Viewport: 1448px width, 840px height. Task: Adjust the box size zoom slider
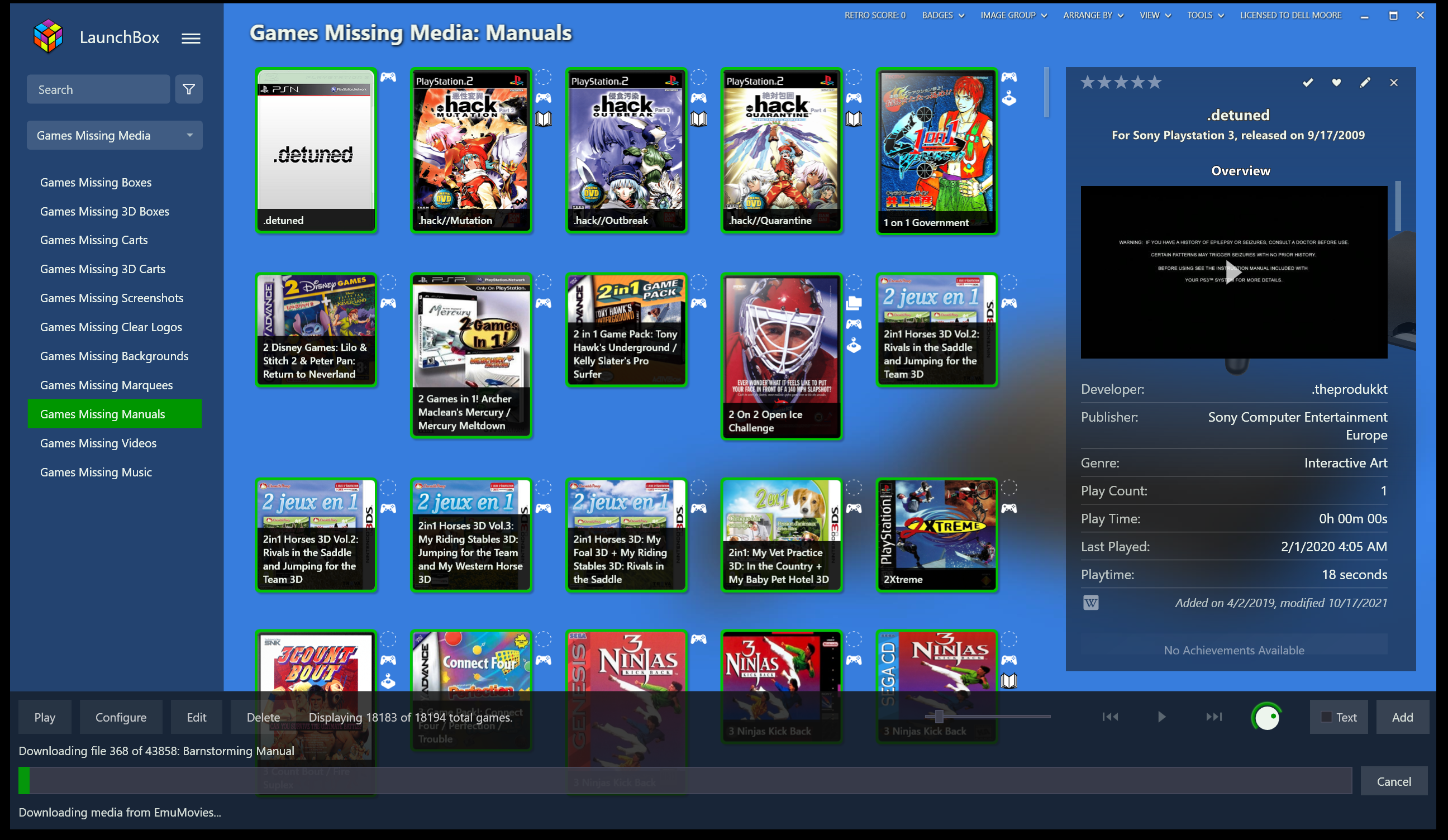click(939, 717)
